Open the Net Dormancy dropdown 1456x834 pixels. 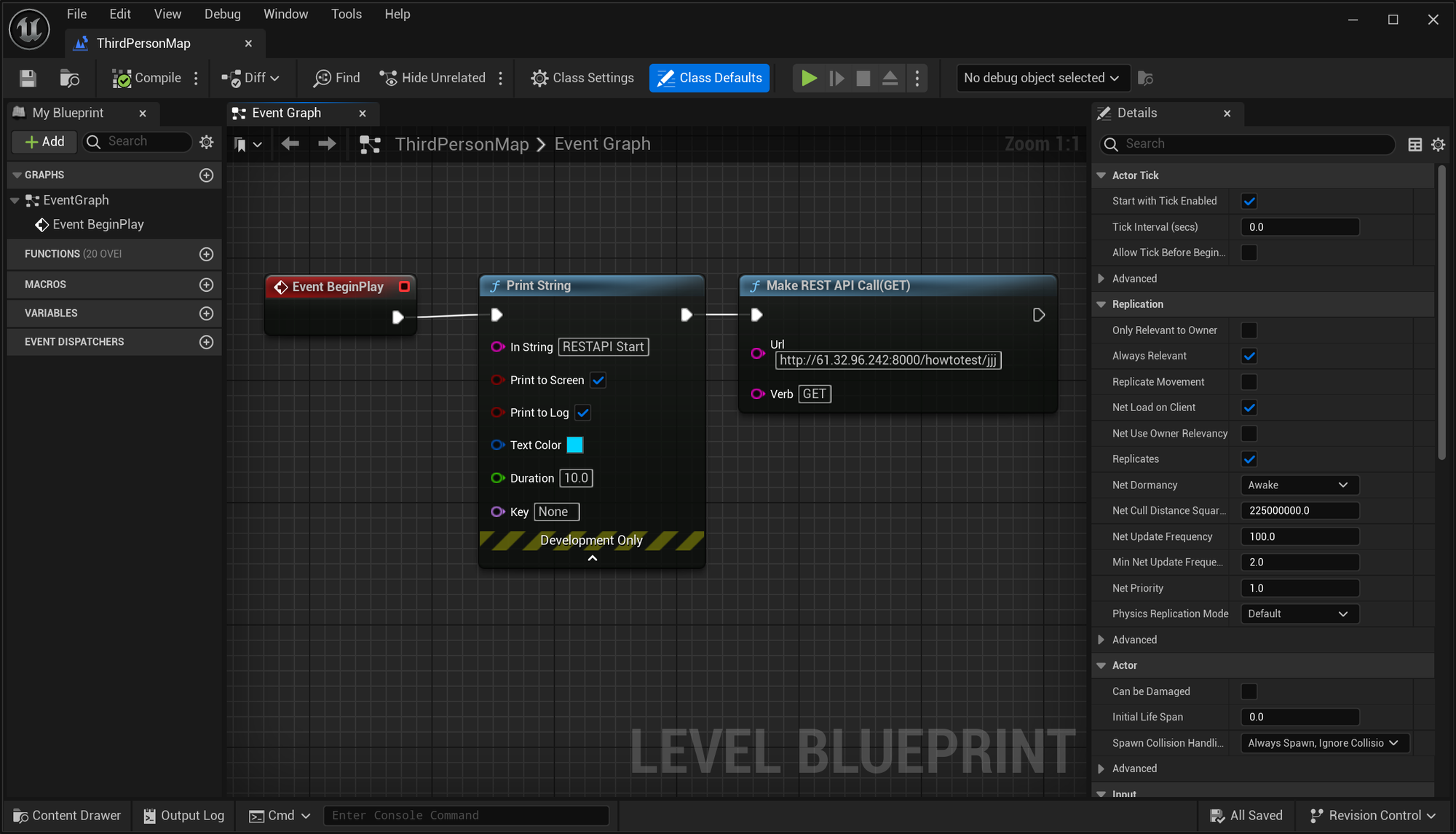(x=1299, y=485)
